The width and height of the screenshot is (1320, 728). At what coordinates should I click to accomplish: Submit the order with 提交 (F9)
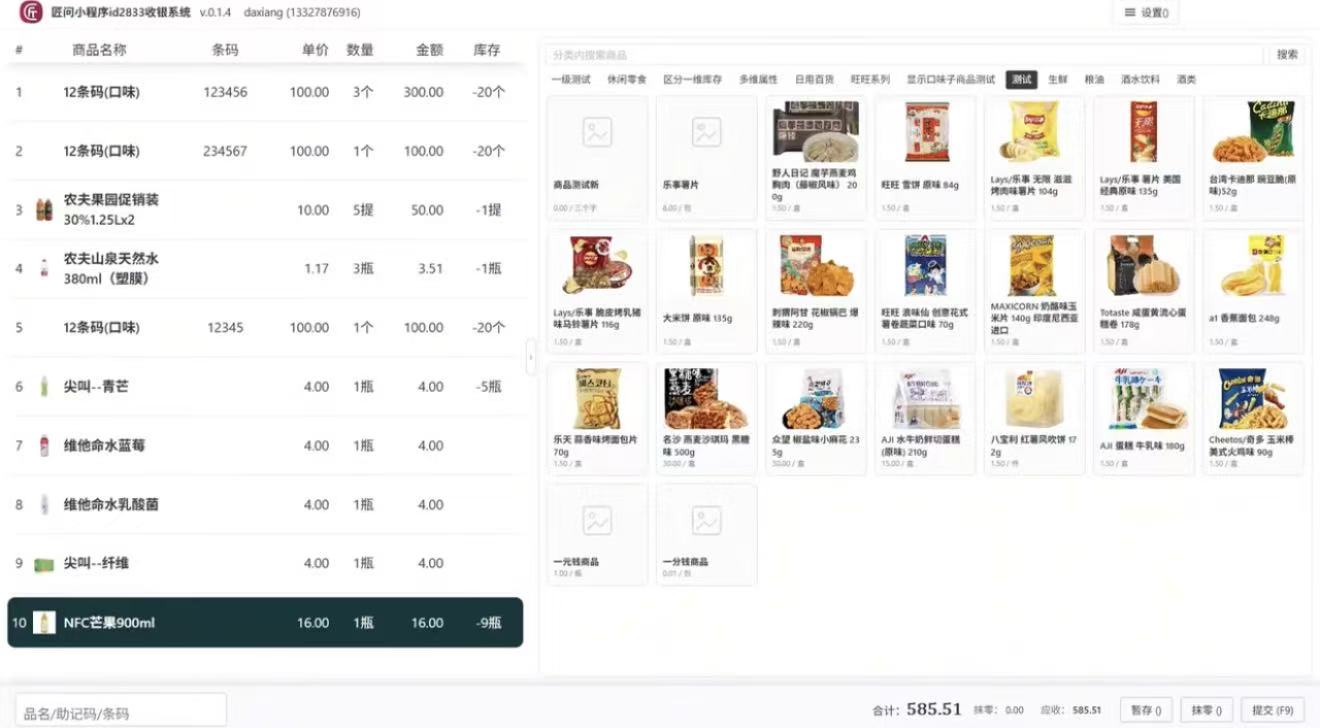[1272, 710]
